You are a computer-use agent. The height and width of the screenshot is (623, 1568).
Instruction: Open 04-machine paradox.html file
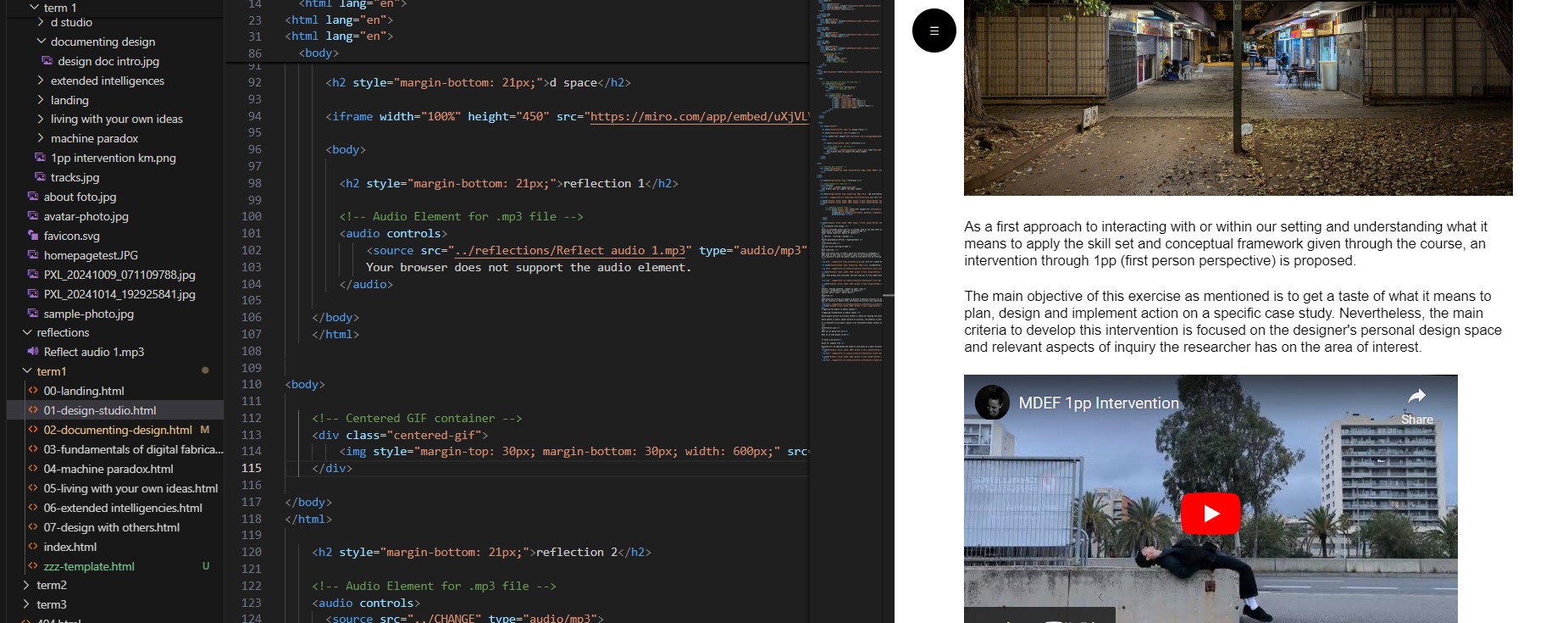coord(108,469)
